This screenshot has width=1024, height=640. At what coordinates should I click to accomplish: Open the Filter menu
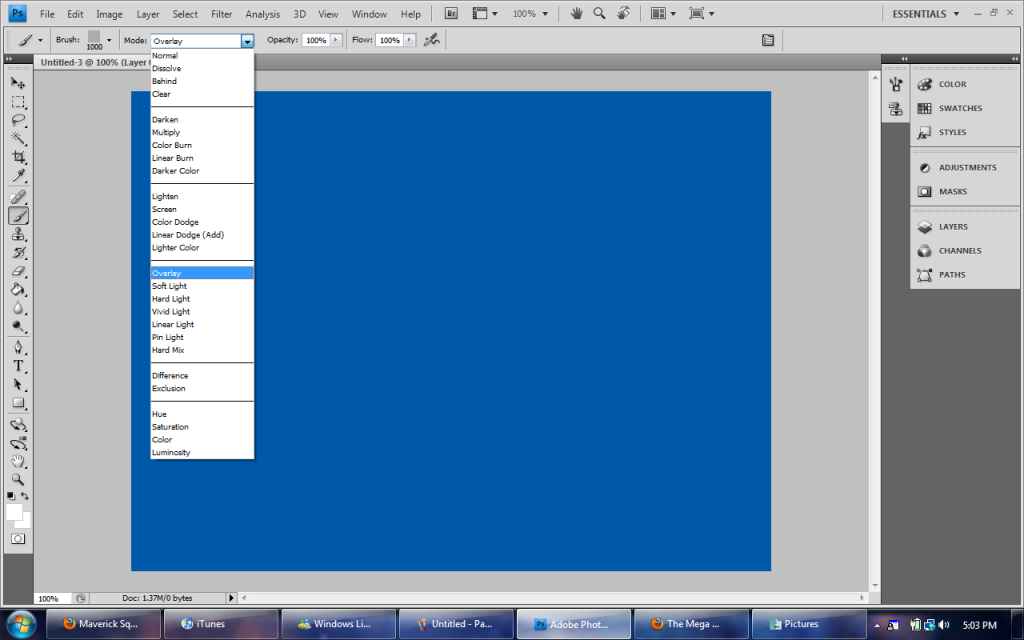[x=222, y=14]
